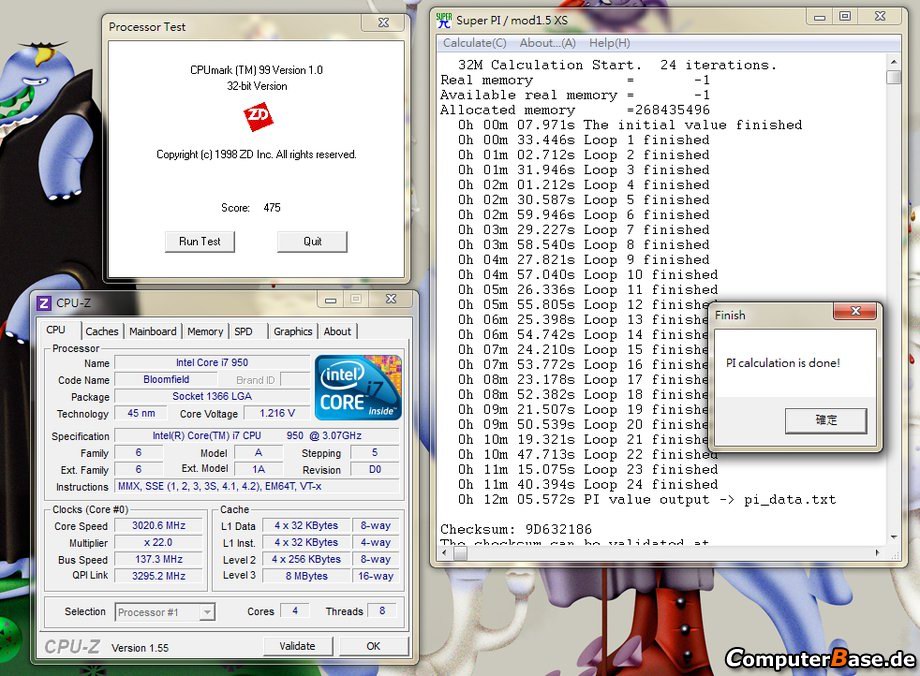This screenshot has width=920, height=676.
Task: Click Quit in Processor Test
Action: tap(312, 241)
